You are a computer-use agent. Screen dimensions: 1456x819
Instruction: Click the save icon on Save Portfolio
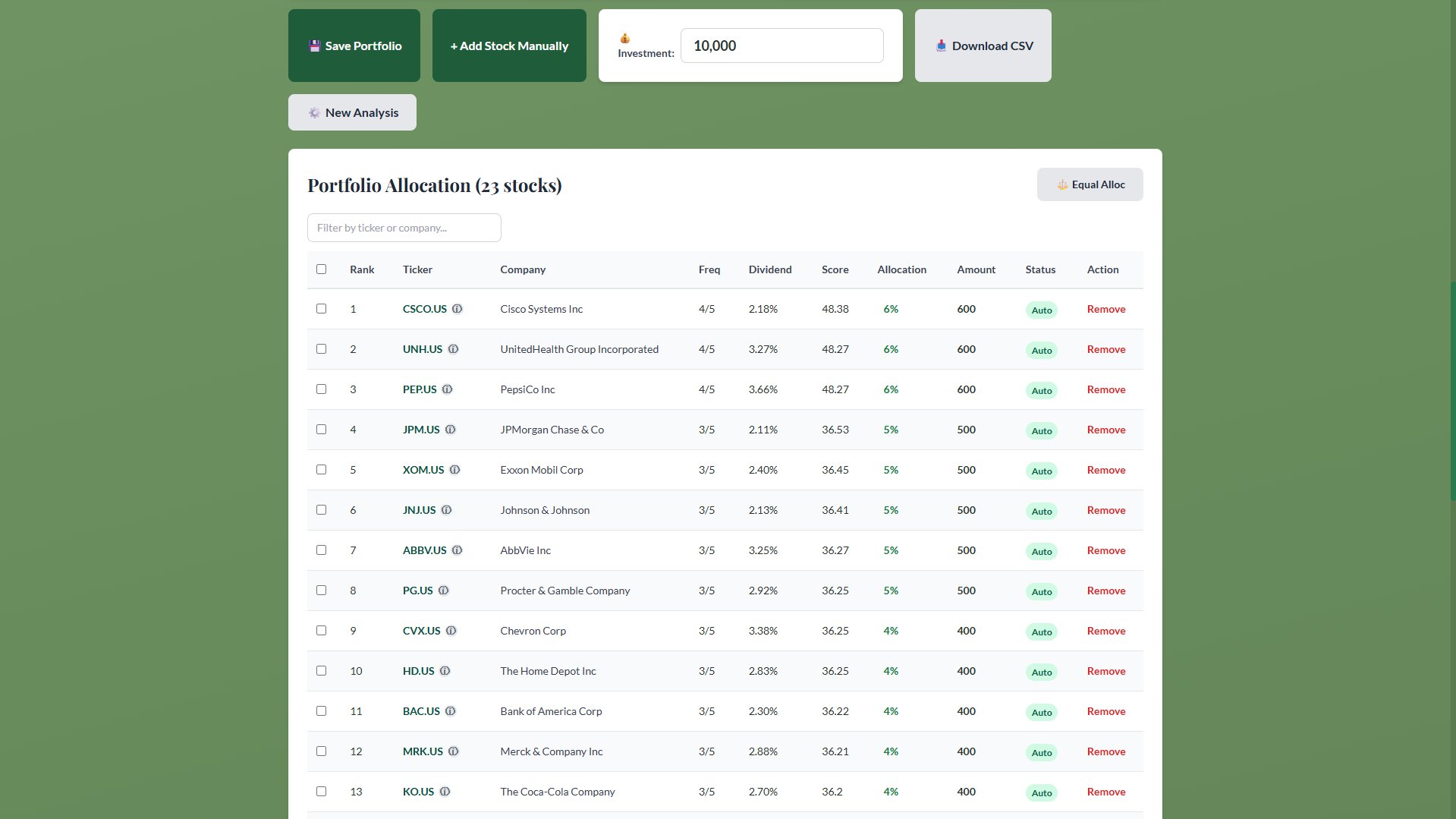click(315, 46)
